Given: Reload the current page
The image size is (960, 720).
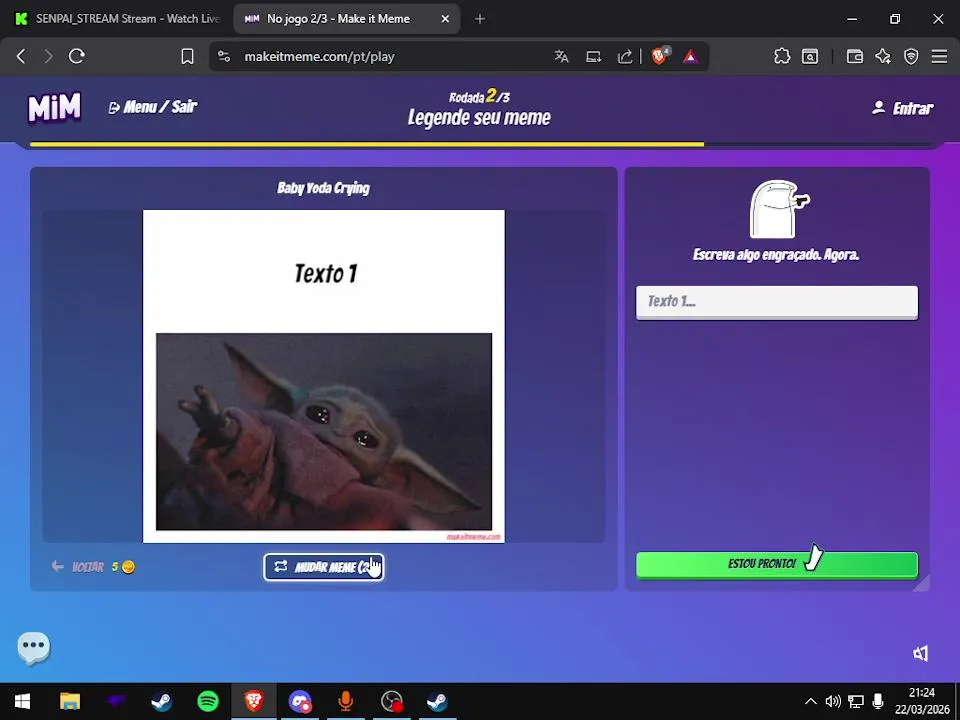Looking at the screenshot, I should click(77, 56).
